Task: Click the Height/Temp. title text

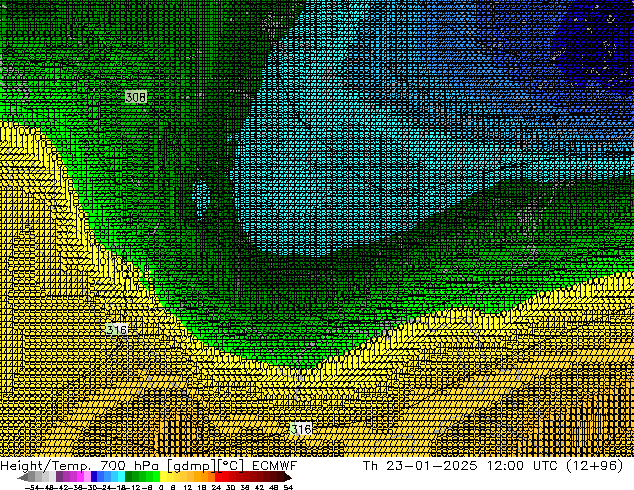Action: [45, 466]
